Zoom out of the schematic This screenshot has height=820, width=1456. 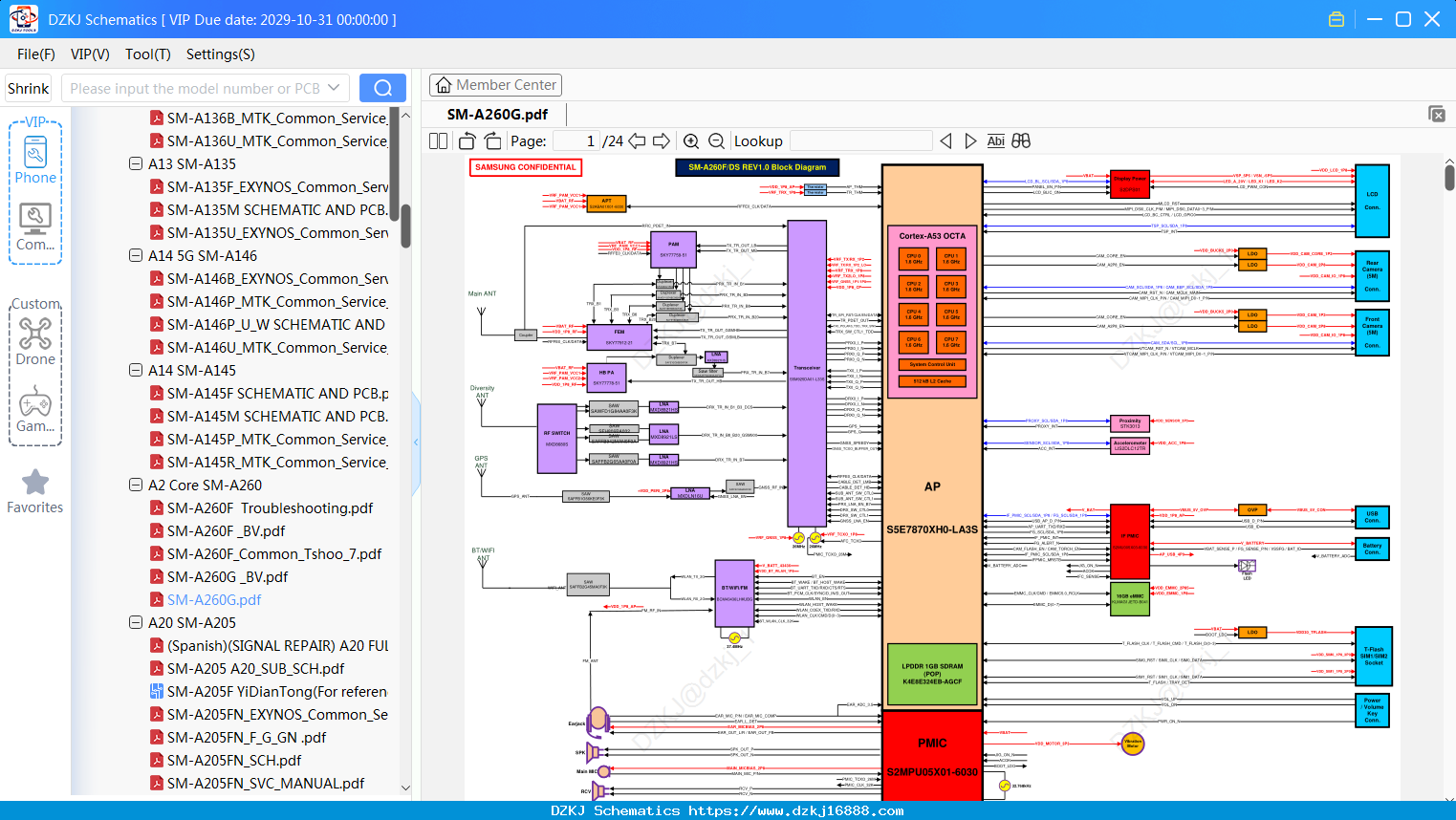(716, 140)
